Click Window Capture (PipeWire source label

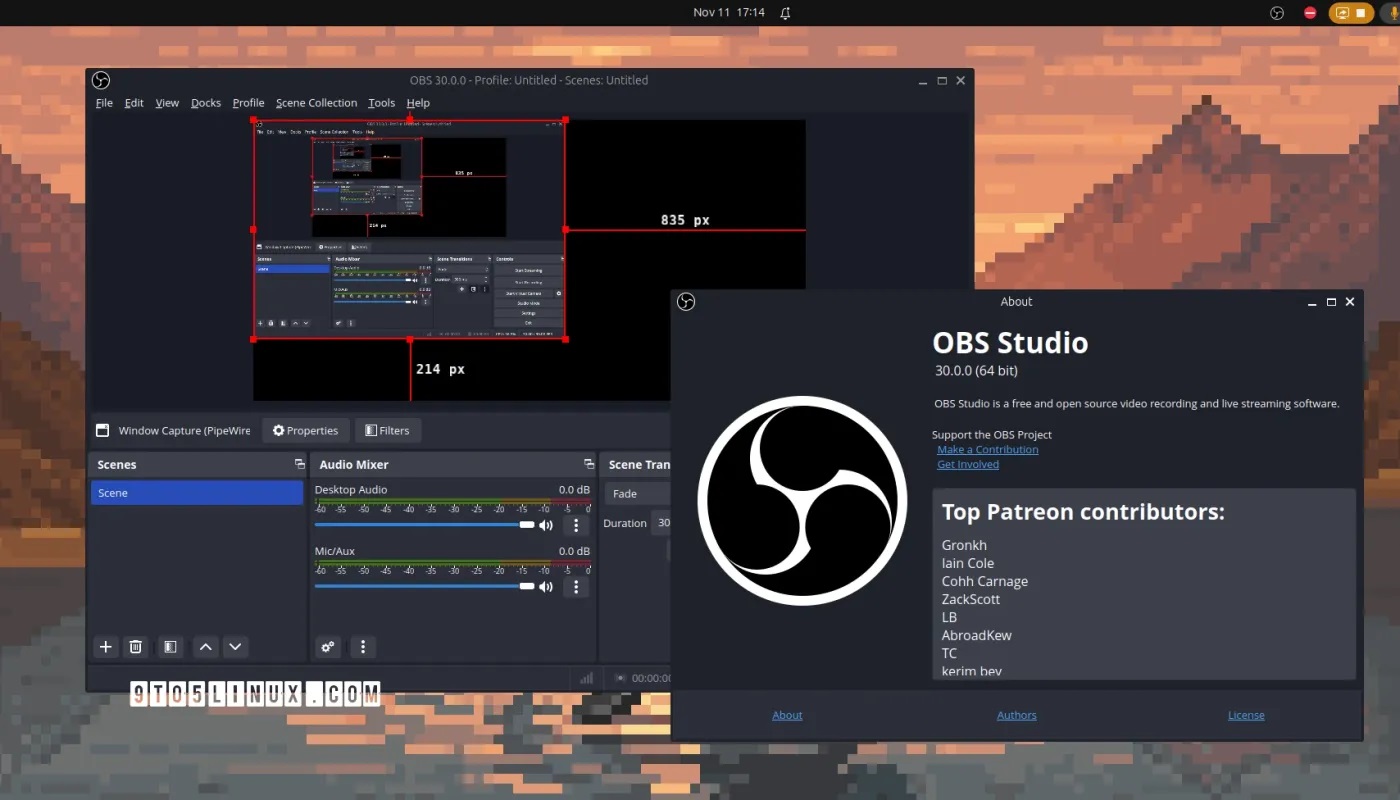tap(184, 431)
